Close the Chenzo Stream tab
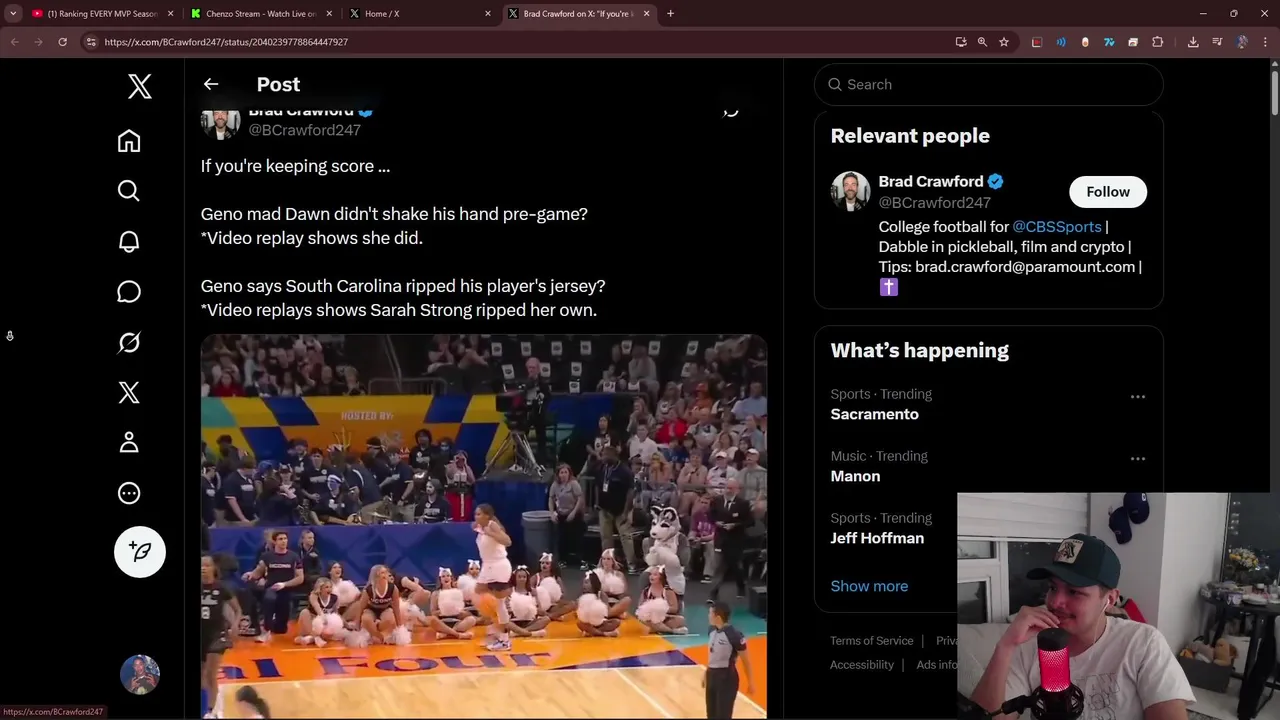 click(329, 14)
